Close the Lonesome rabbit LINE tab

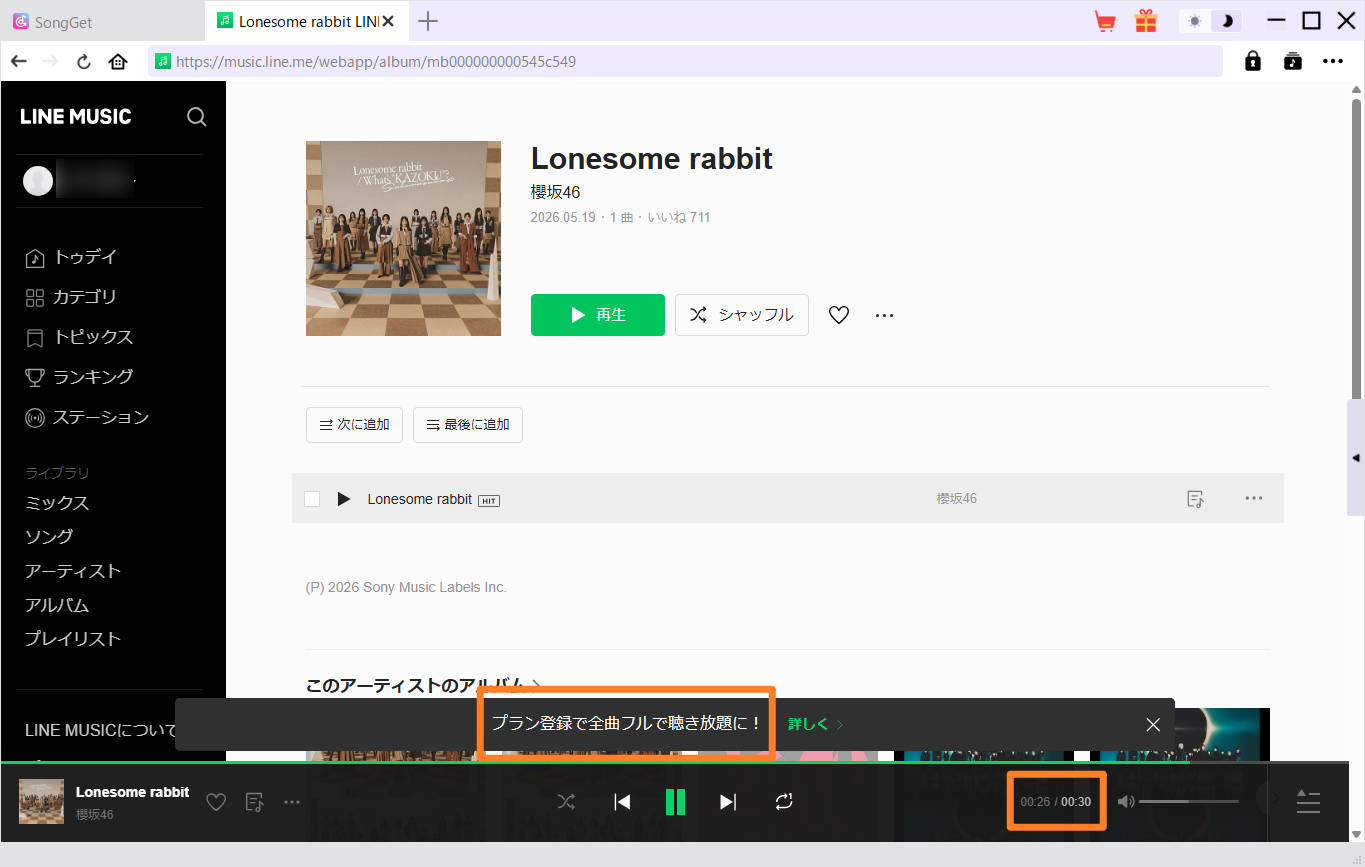click(388, 21)
